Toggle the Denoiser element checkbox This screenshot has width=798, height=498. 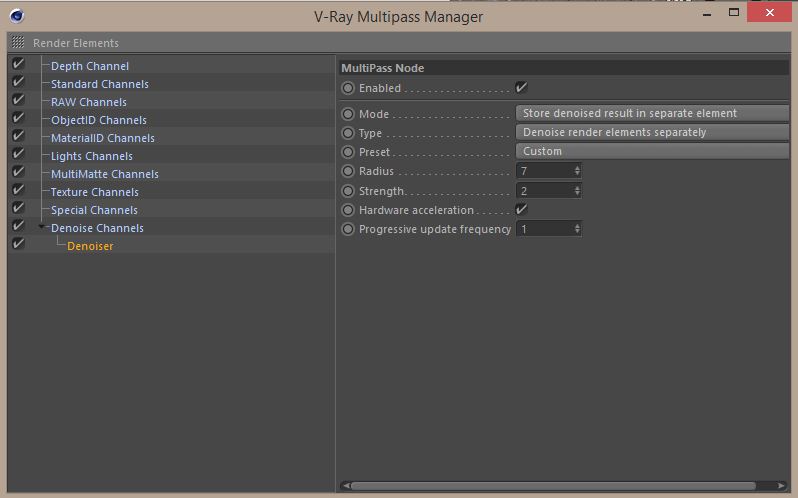point(18,244)
